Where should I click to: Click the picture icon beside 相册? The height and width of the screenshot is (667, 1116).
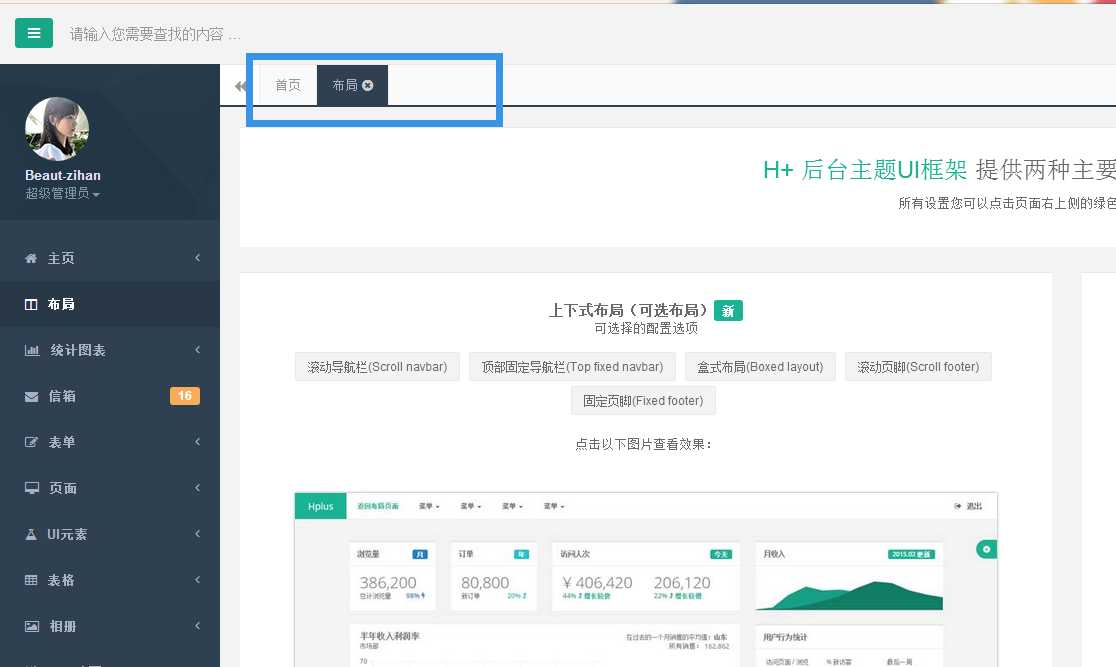click(32, 626)
